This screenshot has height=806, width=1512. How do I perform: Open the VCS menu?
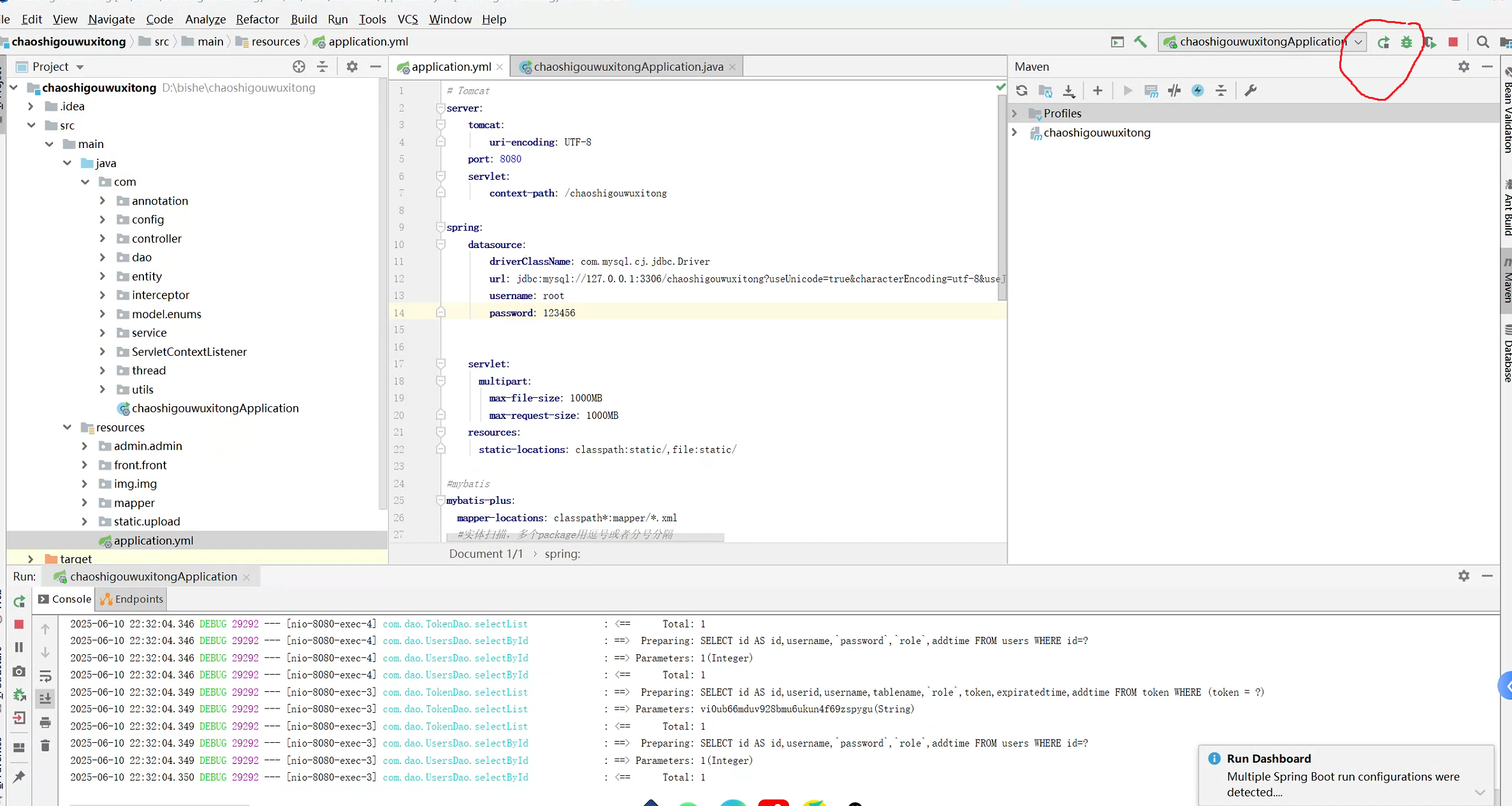(x=408, y=19)
